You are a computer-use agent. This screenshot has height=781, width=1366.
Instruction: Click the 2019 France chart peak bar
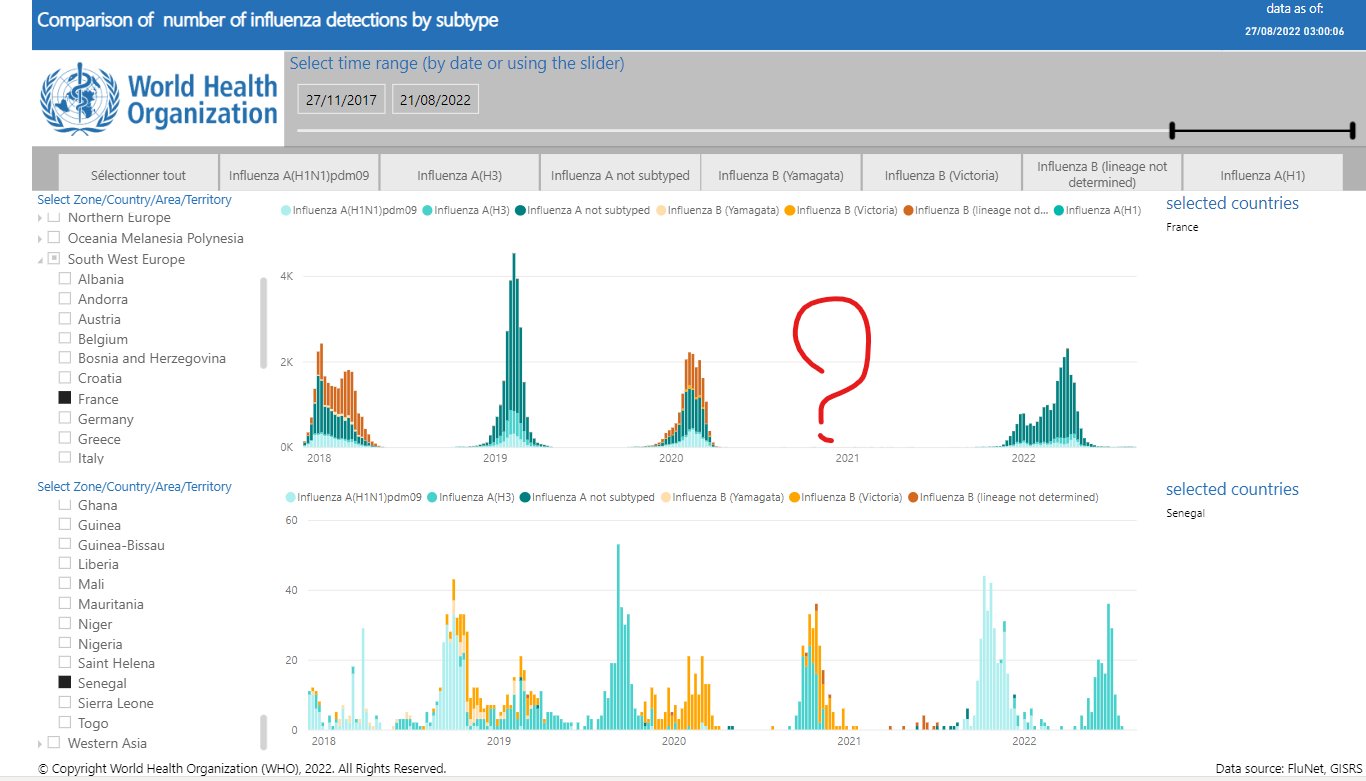pyautogui.click(x=514, y=350)
